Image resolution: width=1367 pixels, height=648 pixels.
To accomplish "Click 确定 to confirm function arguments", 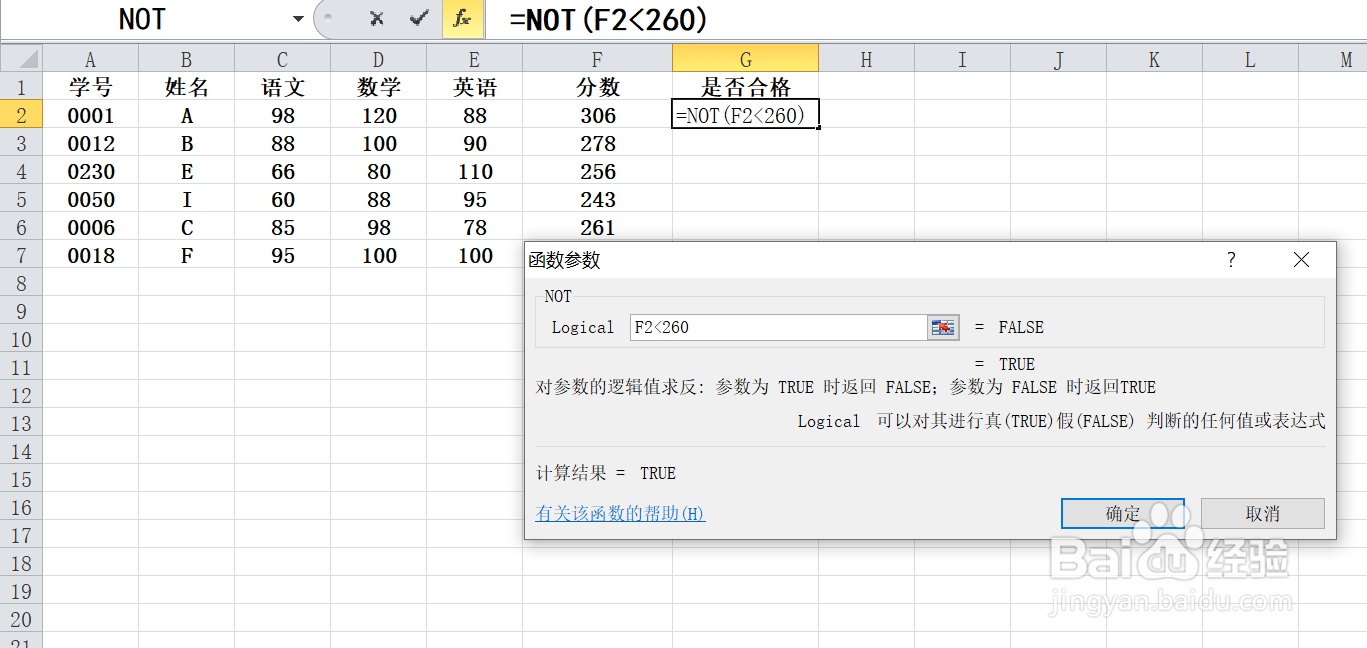I will (x=1123, y=513).
